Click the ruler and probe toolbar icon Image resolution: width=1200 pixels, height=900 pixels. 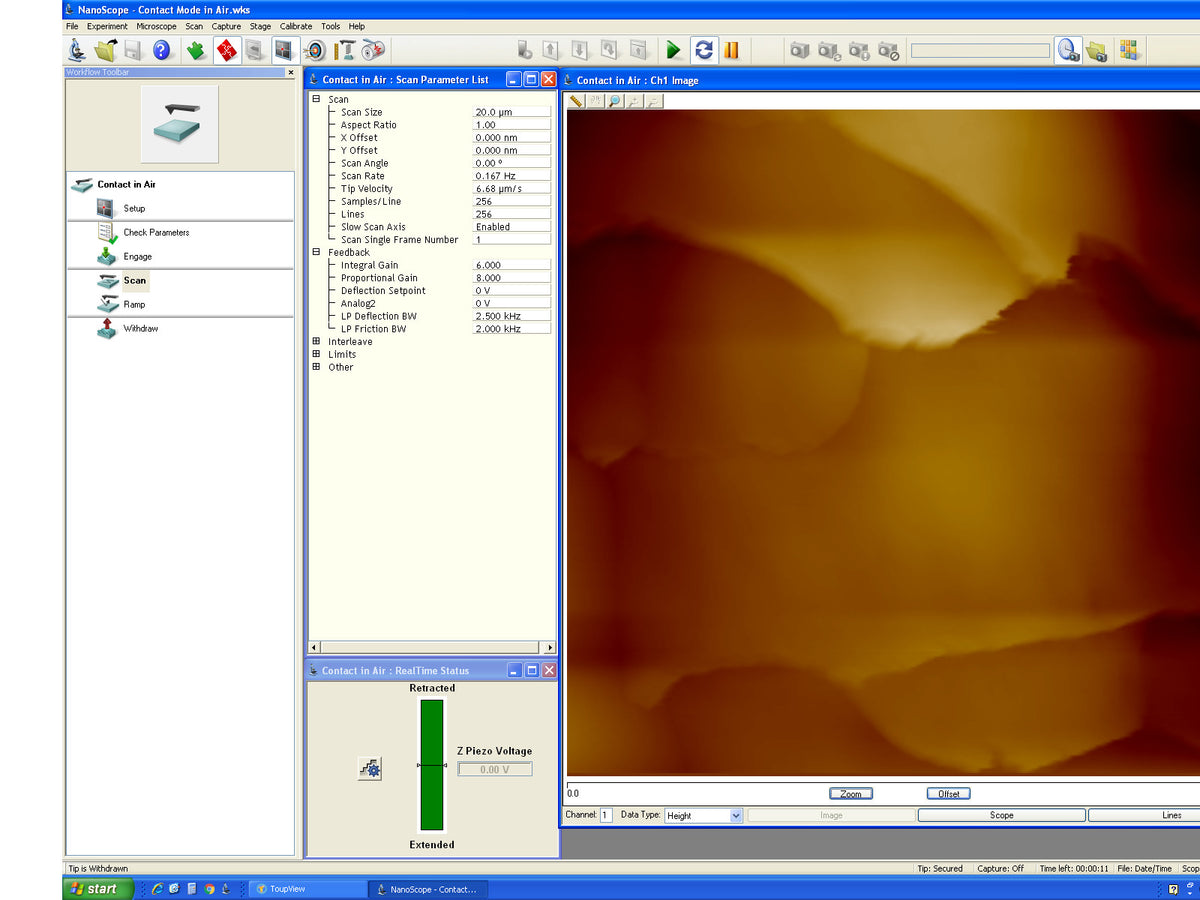pos(344,50)
